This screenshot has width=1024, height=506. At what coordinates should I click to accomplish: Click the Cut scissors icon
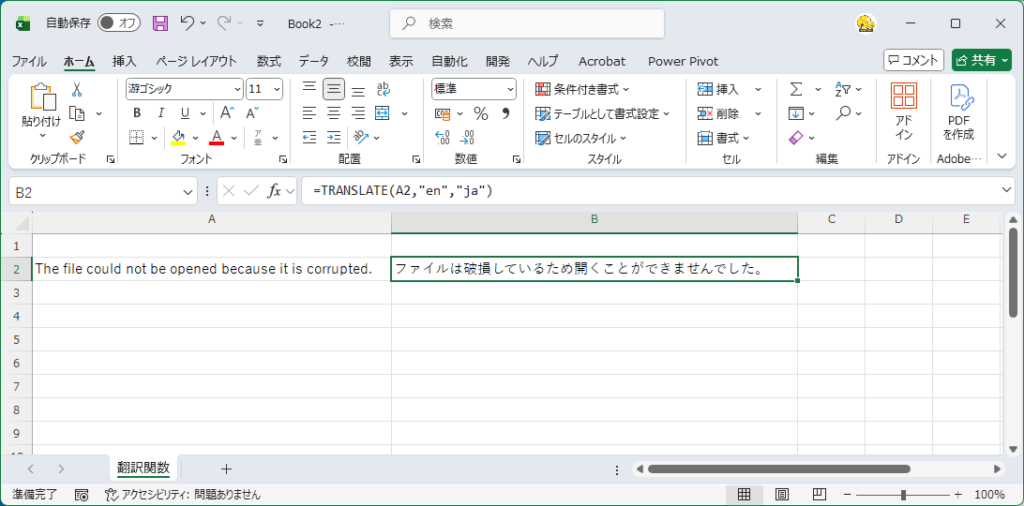pos(77,90)
